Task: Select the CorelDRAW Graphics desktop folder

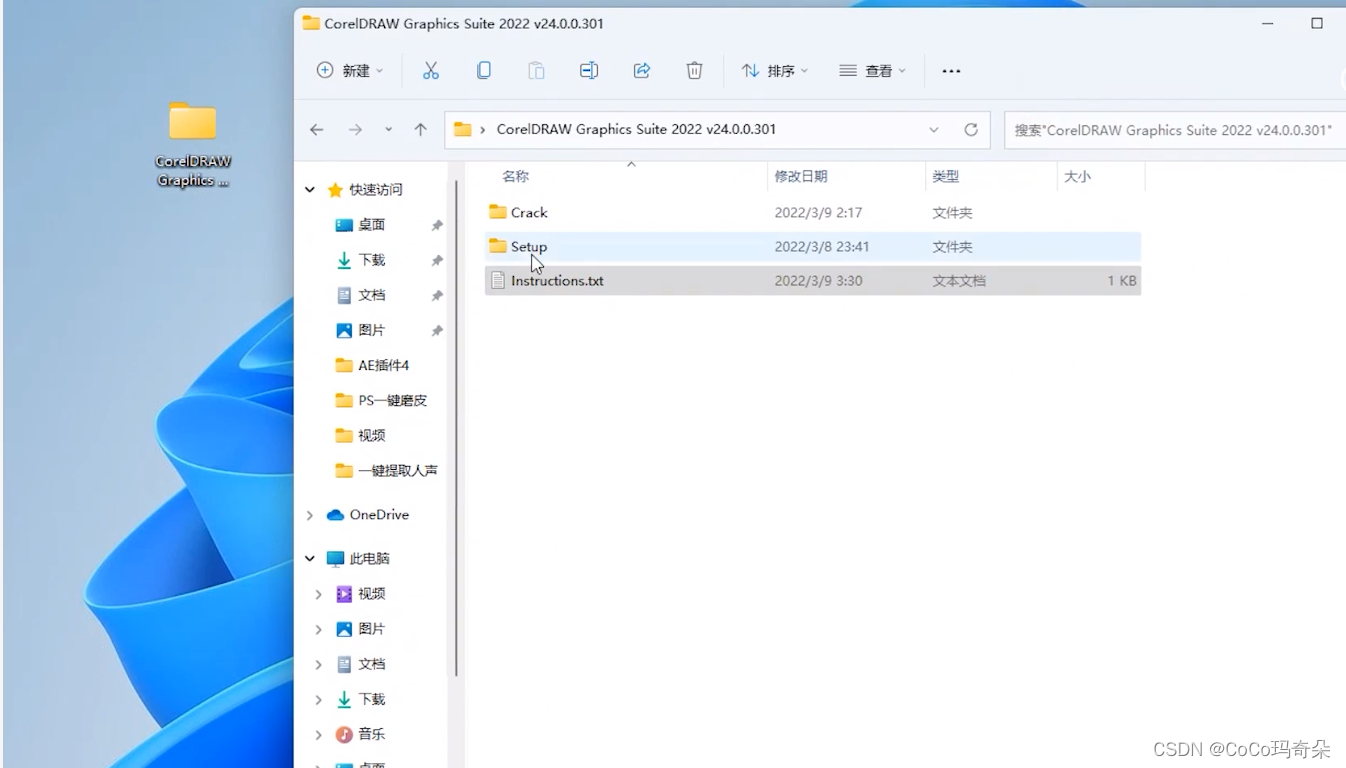Action: 192,144
